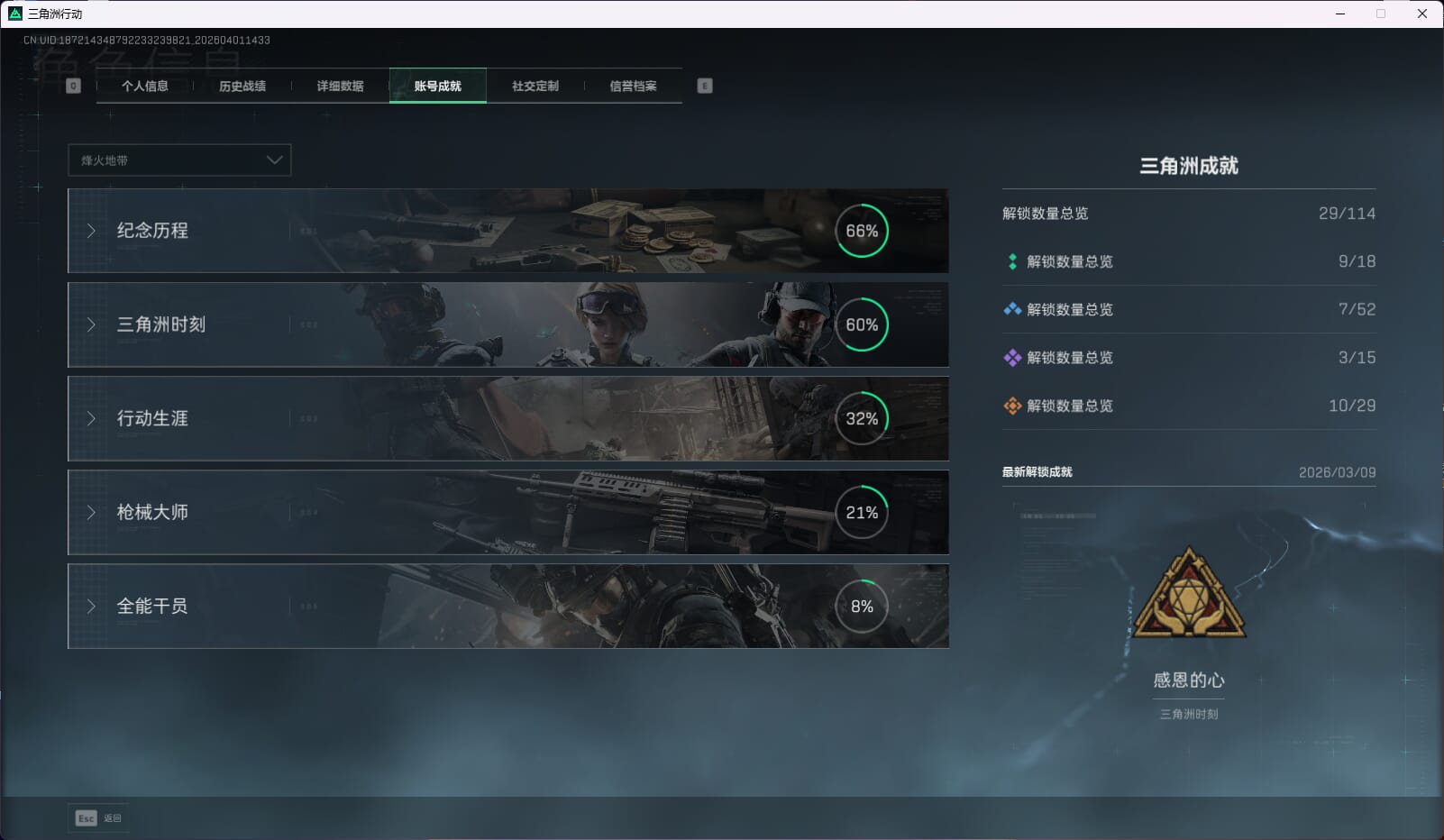The image size is (1444, 840).
Task: Expand the 行动生涯 category chevron
Action: tap(91, 418)
